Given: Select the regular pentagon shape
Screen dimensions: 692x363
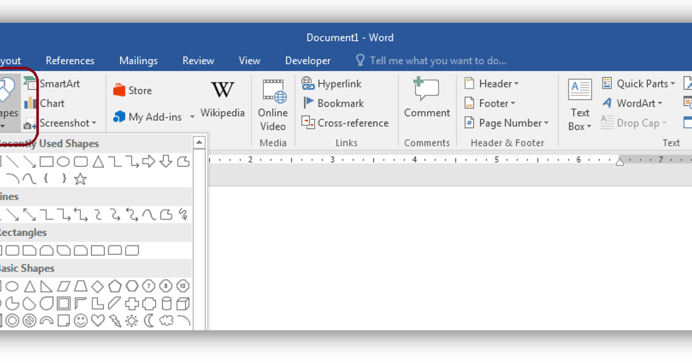Looking at the screenshot, I should point(115,286).
